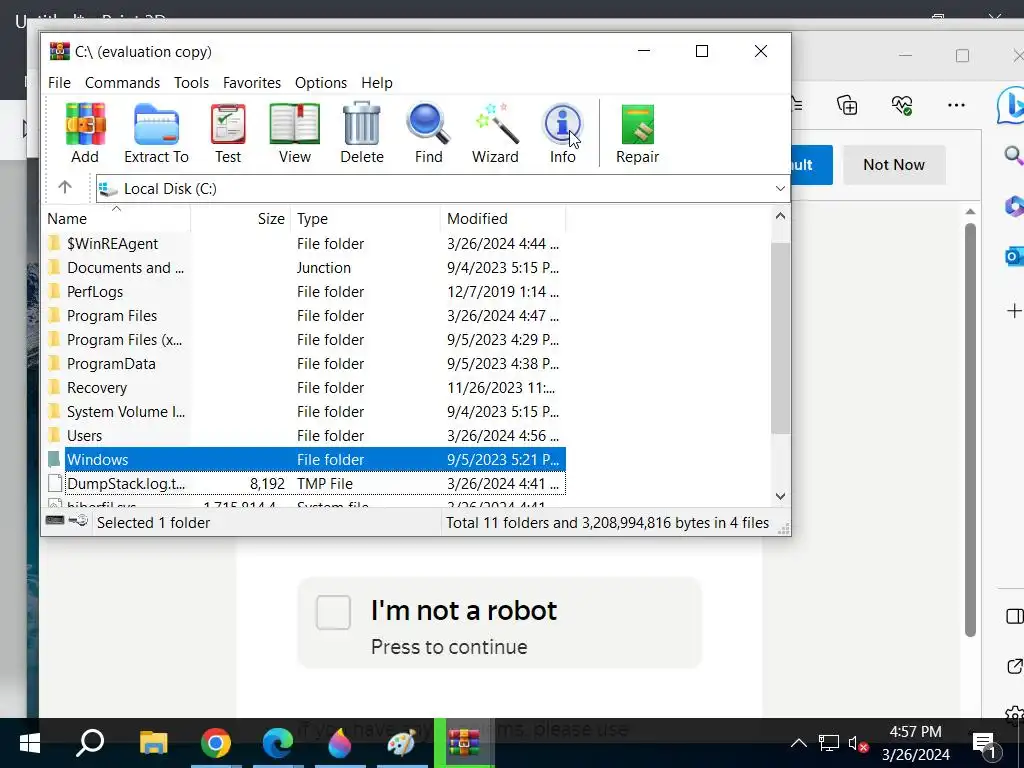Select the Users folder
The height and width of the screenshot is (768, 1024).
tap(306, 436)
